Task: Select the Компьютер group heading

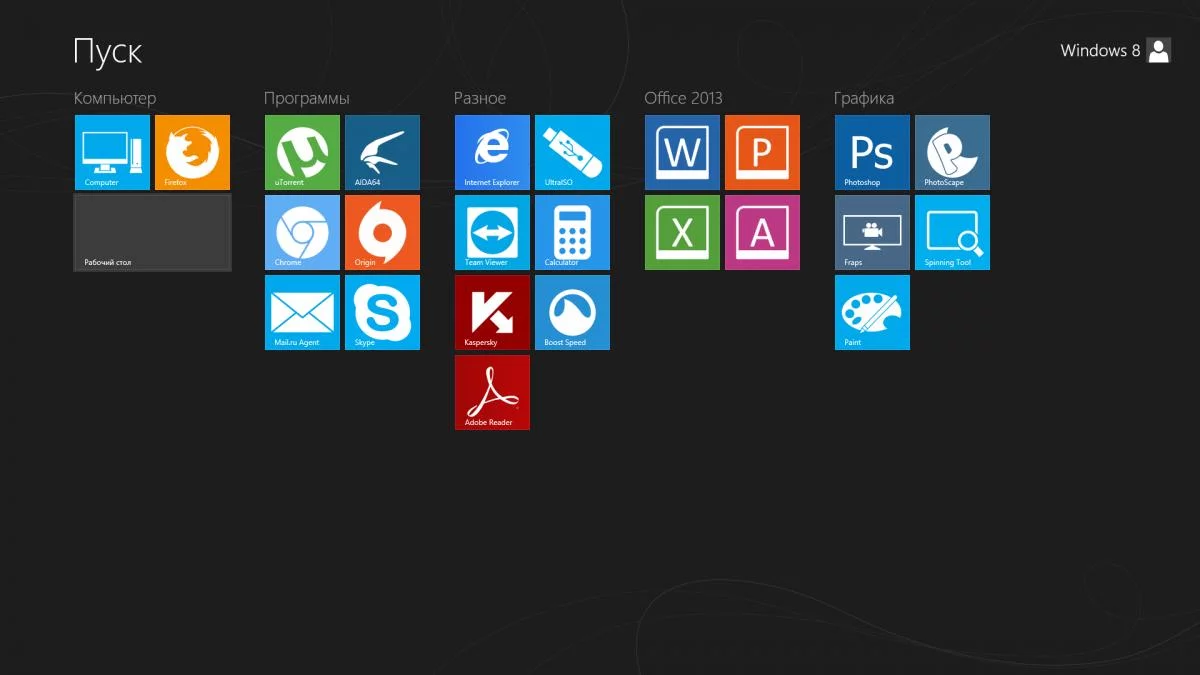Action: (x=115, y=98)
